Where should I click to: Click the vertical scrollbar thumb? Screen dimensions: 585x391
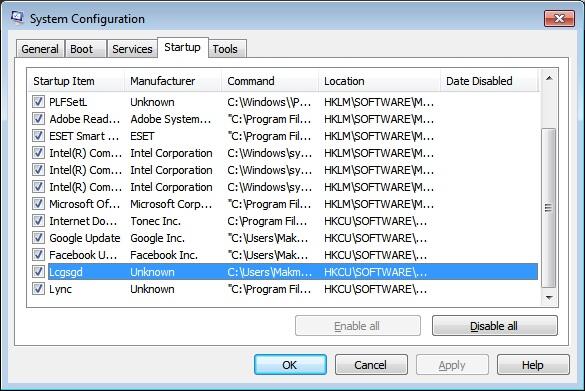click(548, 208)
